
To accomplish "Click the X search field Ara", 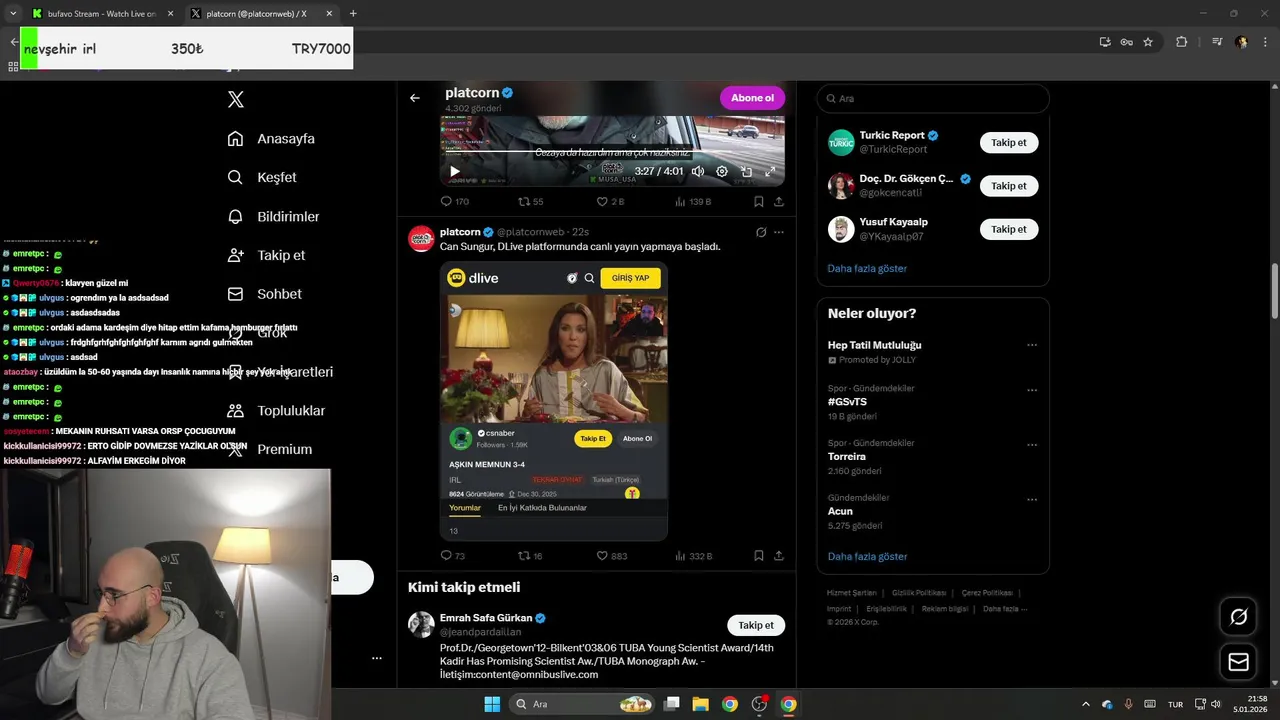I will click(x=933, y=98).
